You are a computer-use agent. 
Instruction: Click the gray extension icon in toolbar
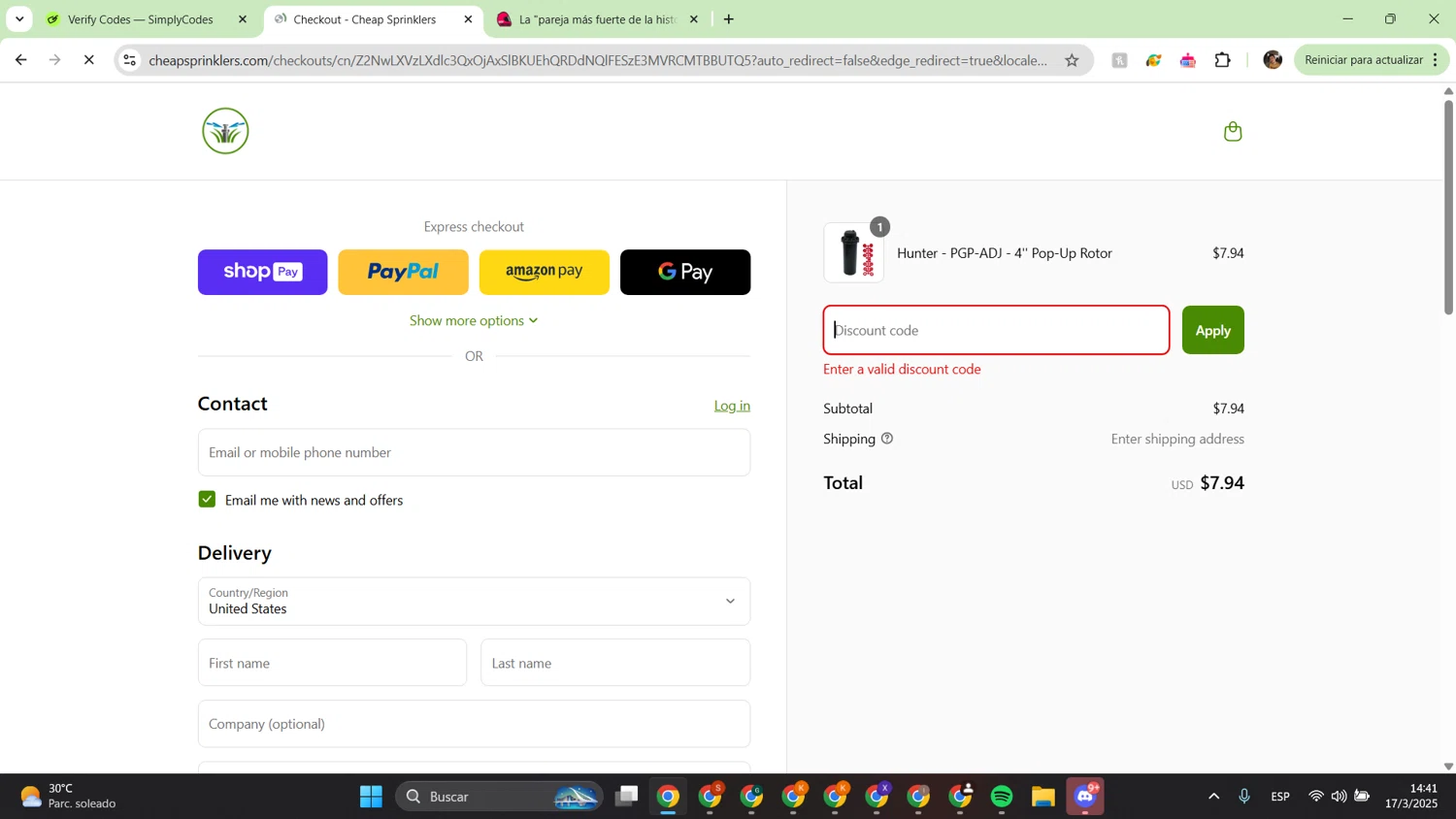[1119, 60]
